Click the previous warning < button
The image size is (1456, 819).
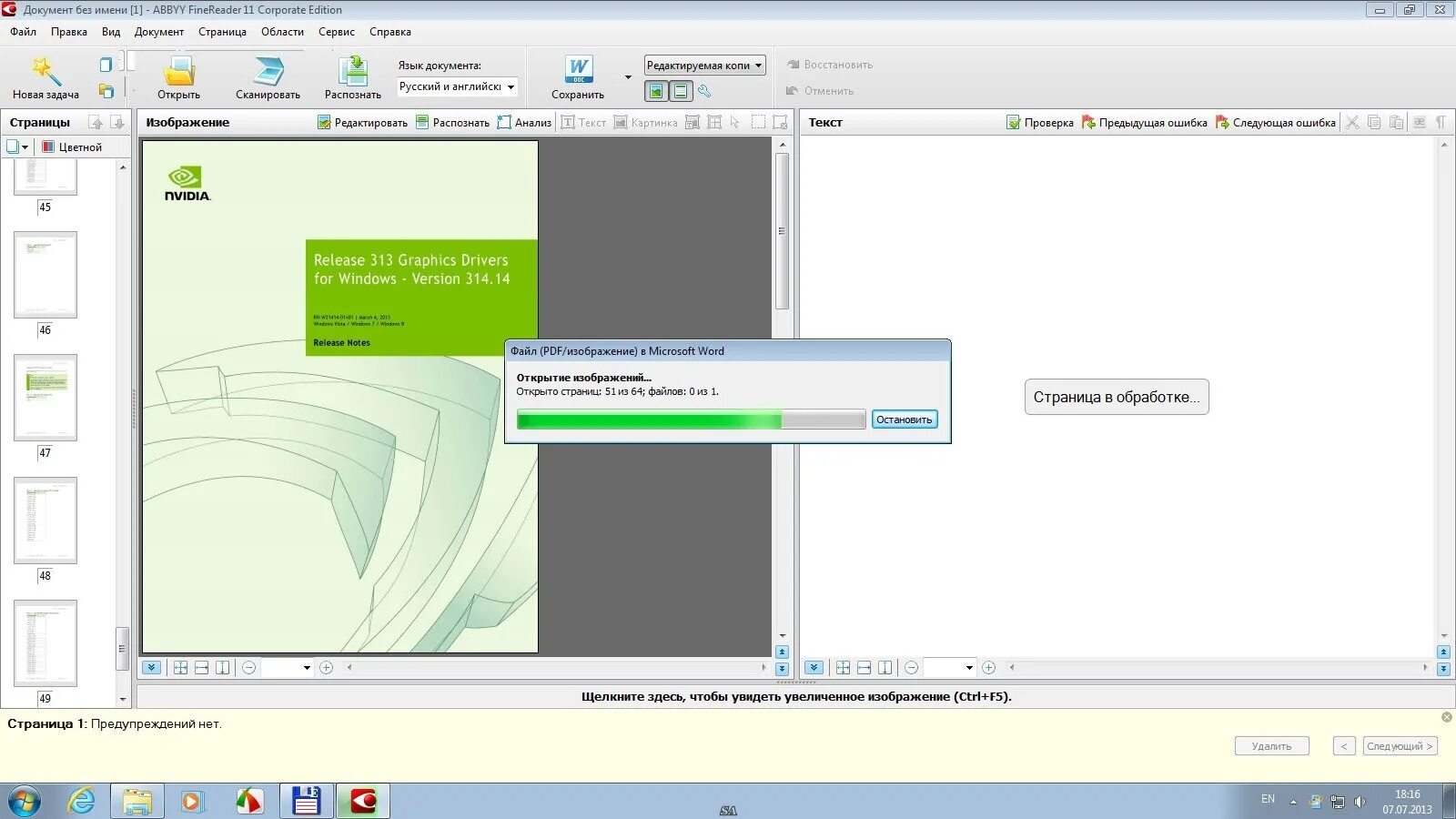click(x=1344, y=746)
